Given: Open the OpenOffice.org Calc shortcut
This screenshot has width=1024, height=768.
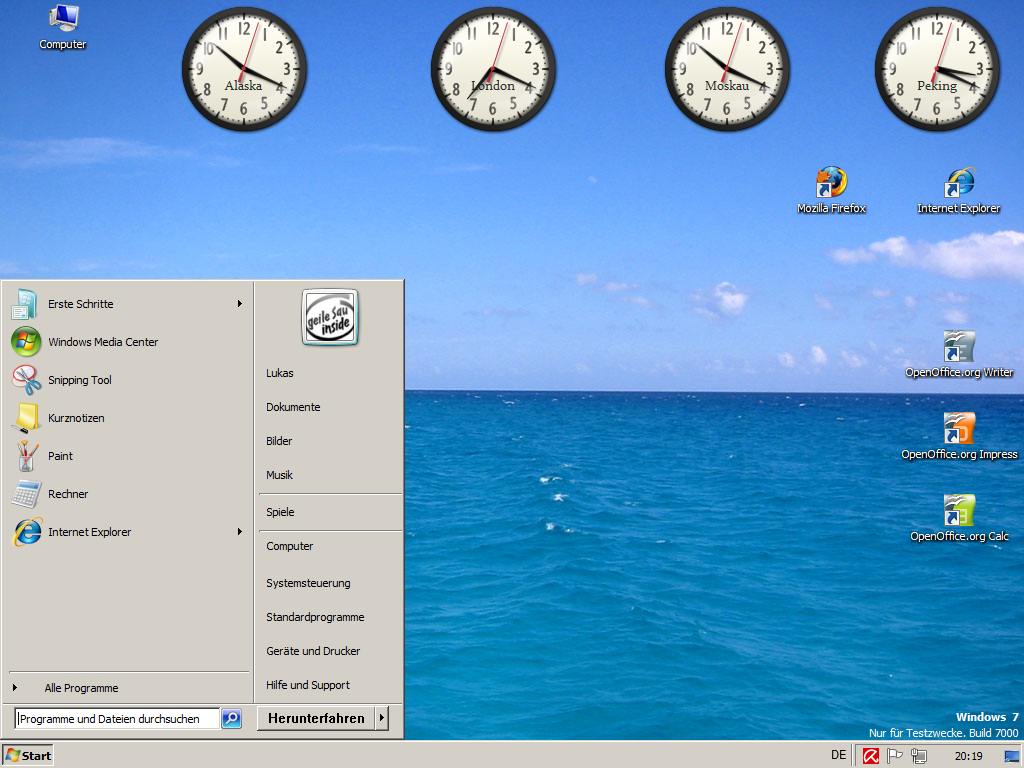Looking at the screenshot, I should (959, 512).
